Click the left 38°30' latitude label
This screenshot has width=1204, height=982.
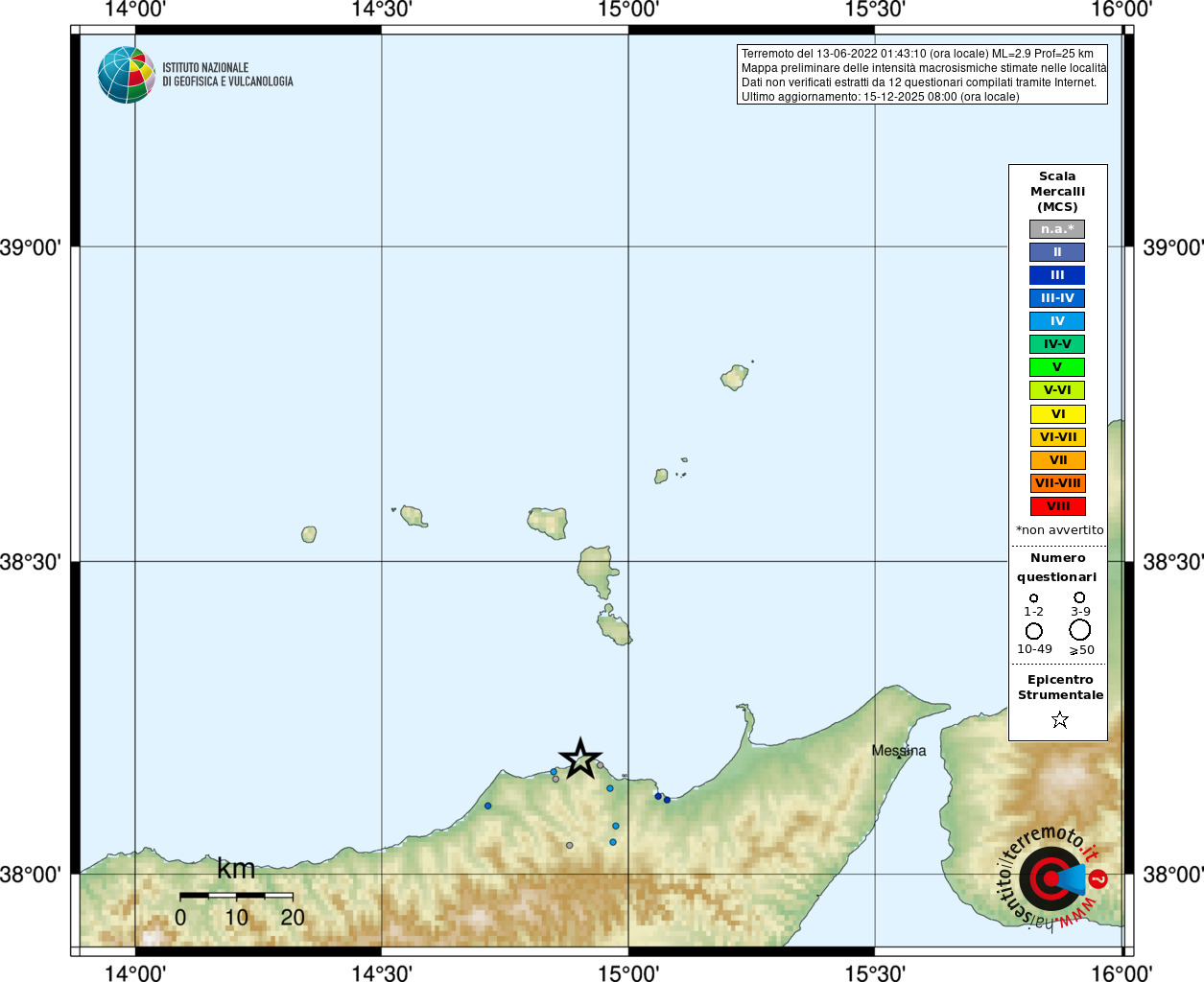click(31, 561)
